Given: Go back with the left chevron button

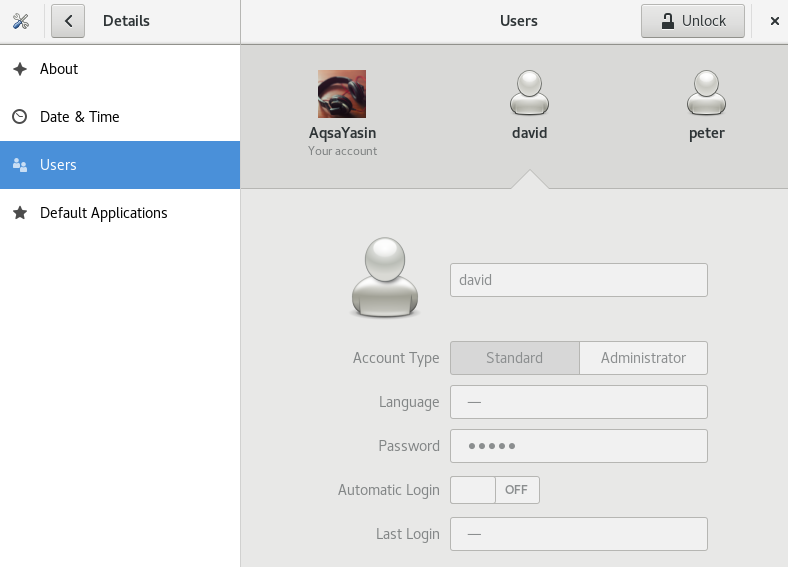Looking at the screenshot, I should (x=68, y=21).
